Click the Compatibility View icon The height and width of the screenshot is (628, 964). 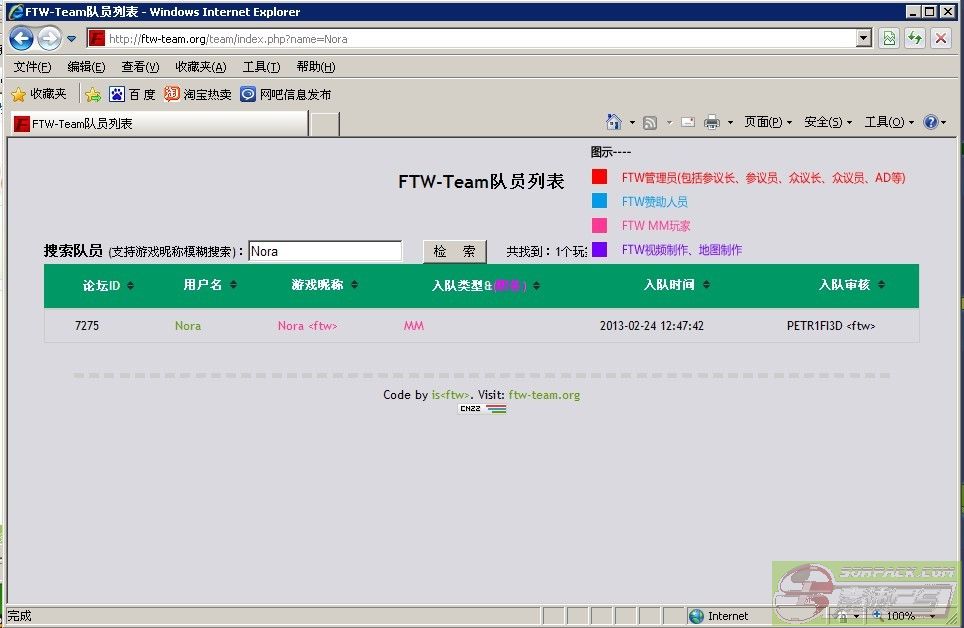888,39
